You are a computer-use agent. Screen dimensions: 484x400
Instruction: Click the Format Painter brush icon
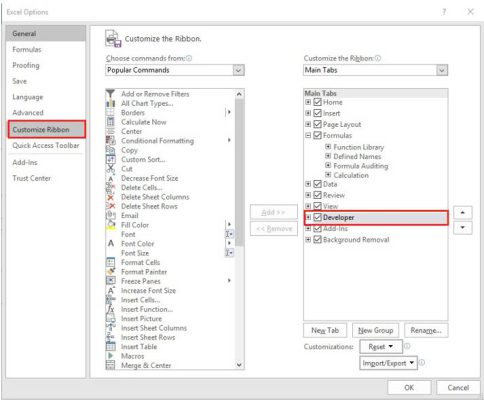pos(110,272)
